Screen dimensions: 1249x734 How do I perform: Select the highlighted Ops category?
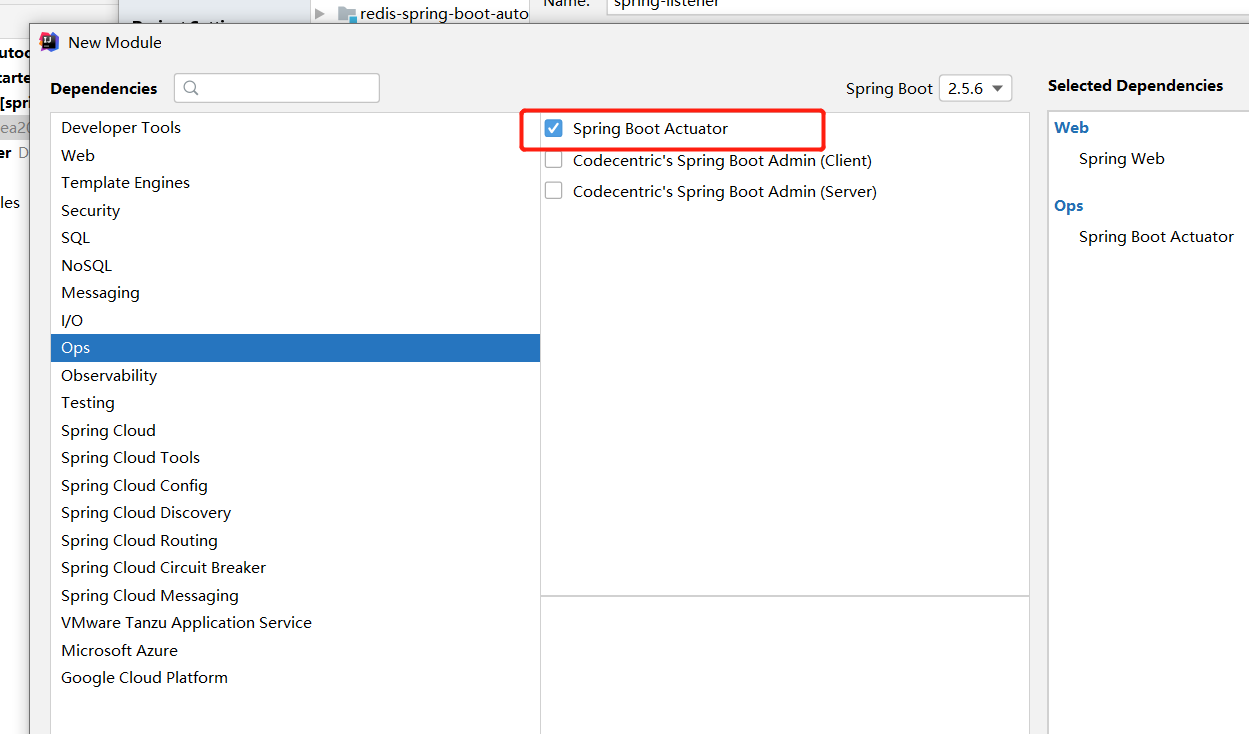(x=295, y=348)
